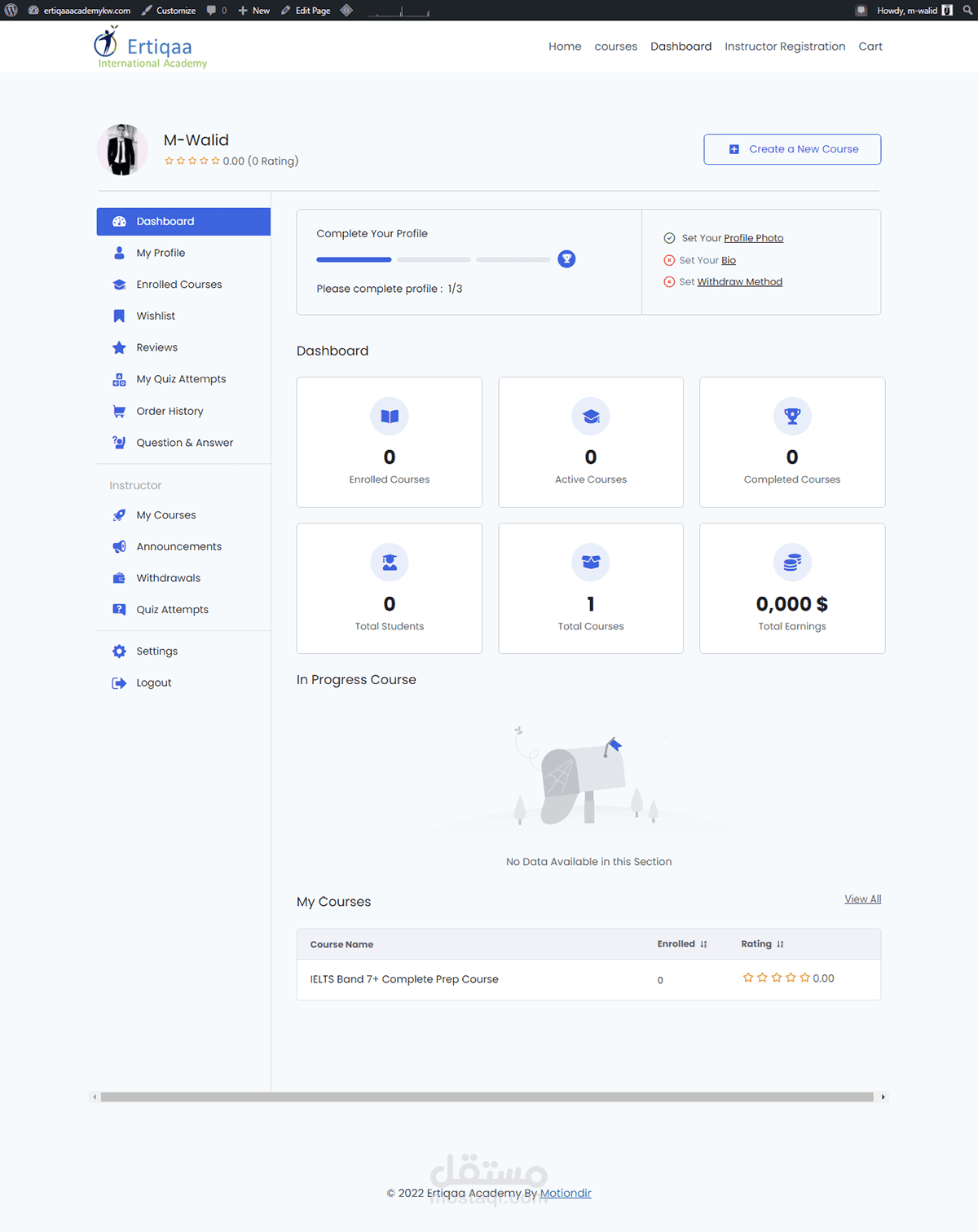Open the Motiondir footer link
Image resolution: width=978 pixels, height=1232 pixels.
point(566,1193)
